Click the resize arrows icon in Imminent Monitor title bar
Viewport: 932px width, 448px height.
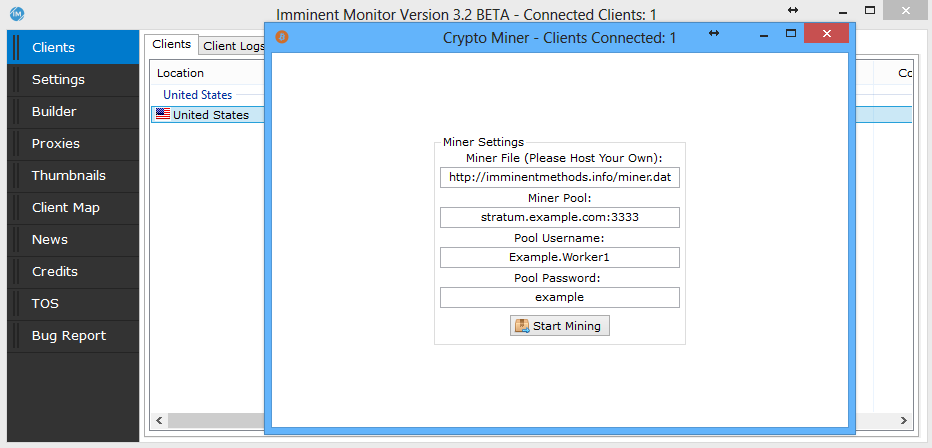tap(793, 10)
